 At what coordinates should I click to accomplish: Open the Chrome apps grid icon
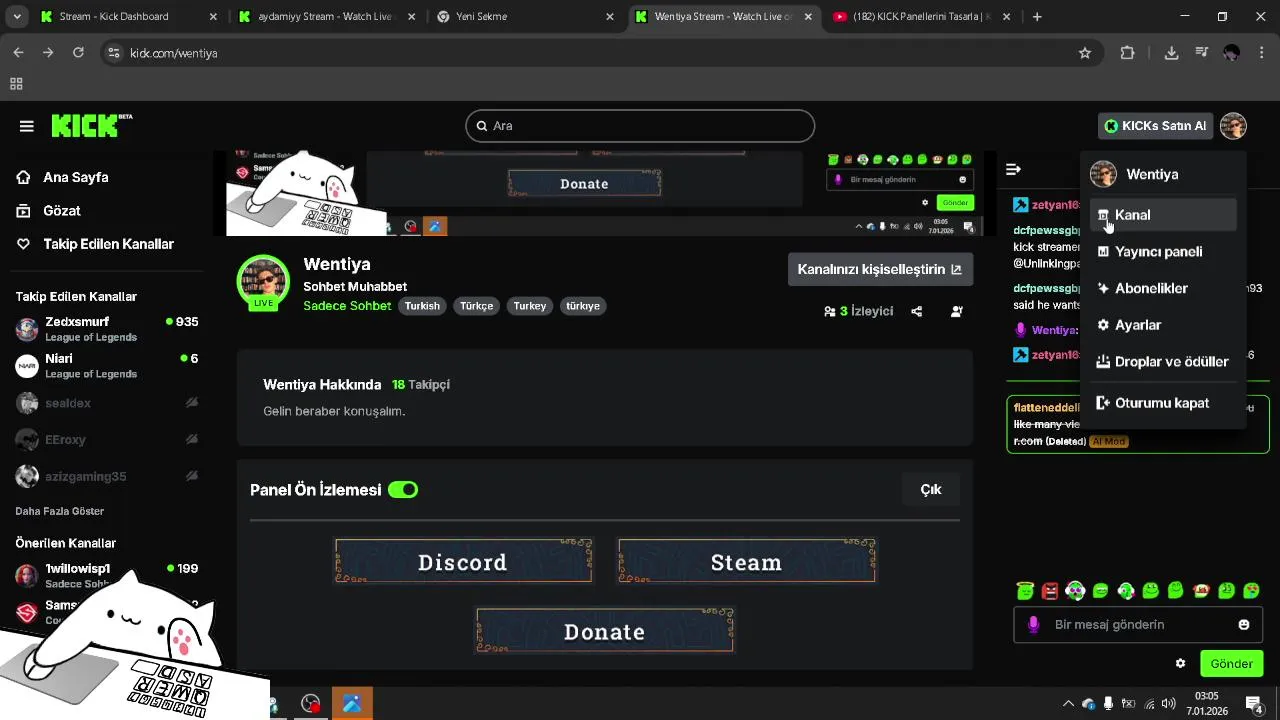[16, 84]
